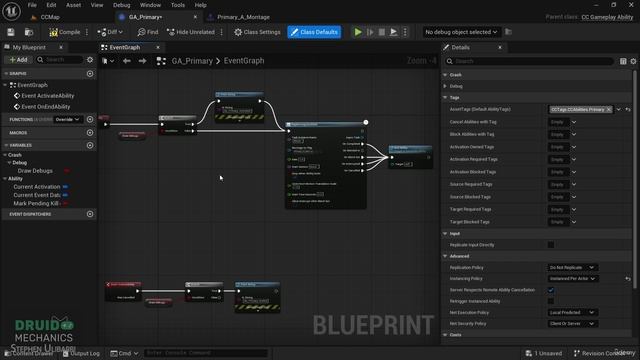Toggle Server Respects Remote Ability Cancellation
Screen dimensions: 640x360
[x=551, y=290]
